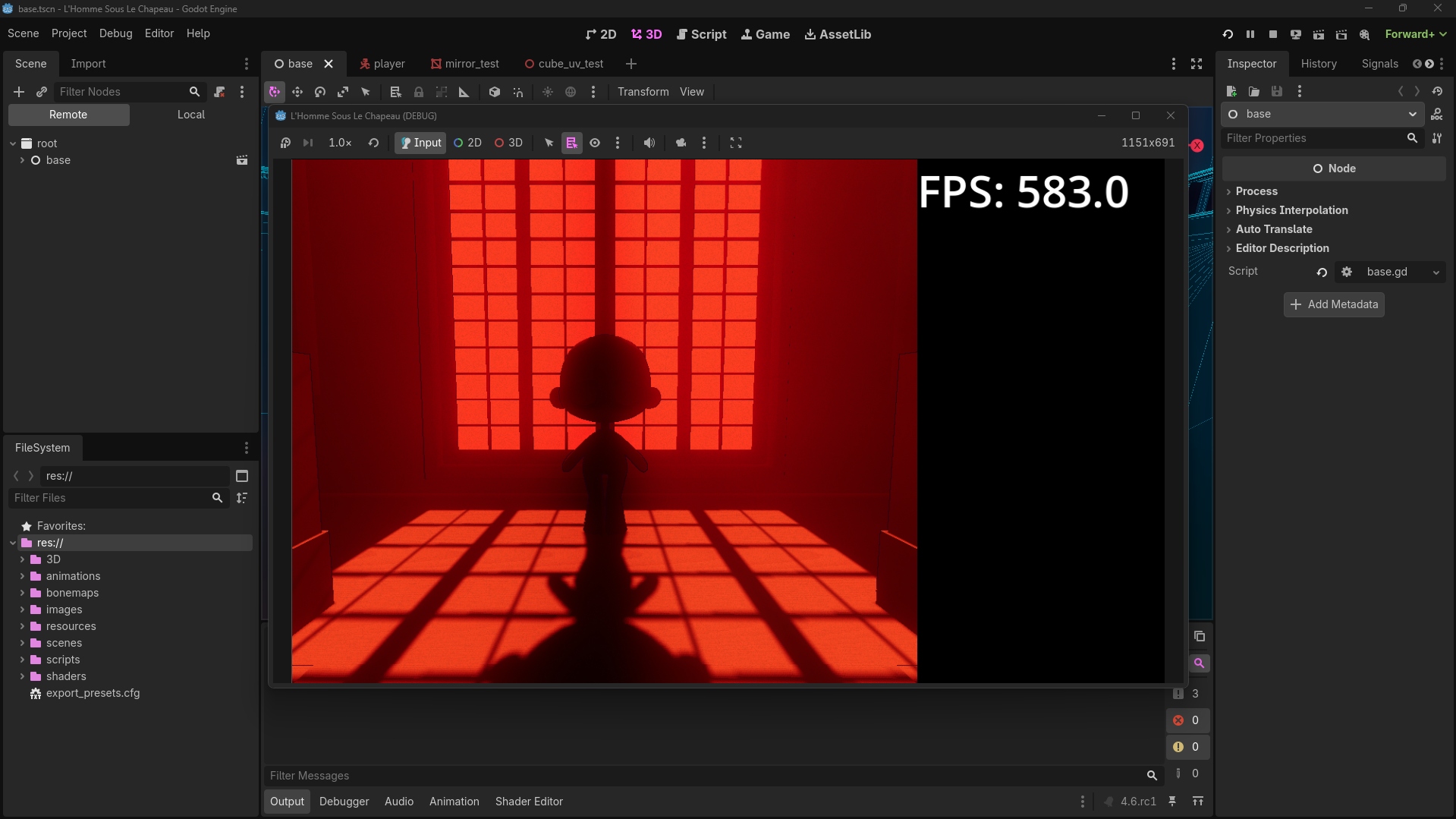Stop the running project

point(1273,34)
